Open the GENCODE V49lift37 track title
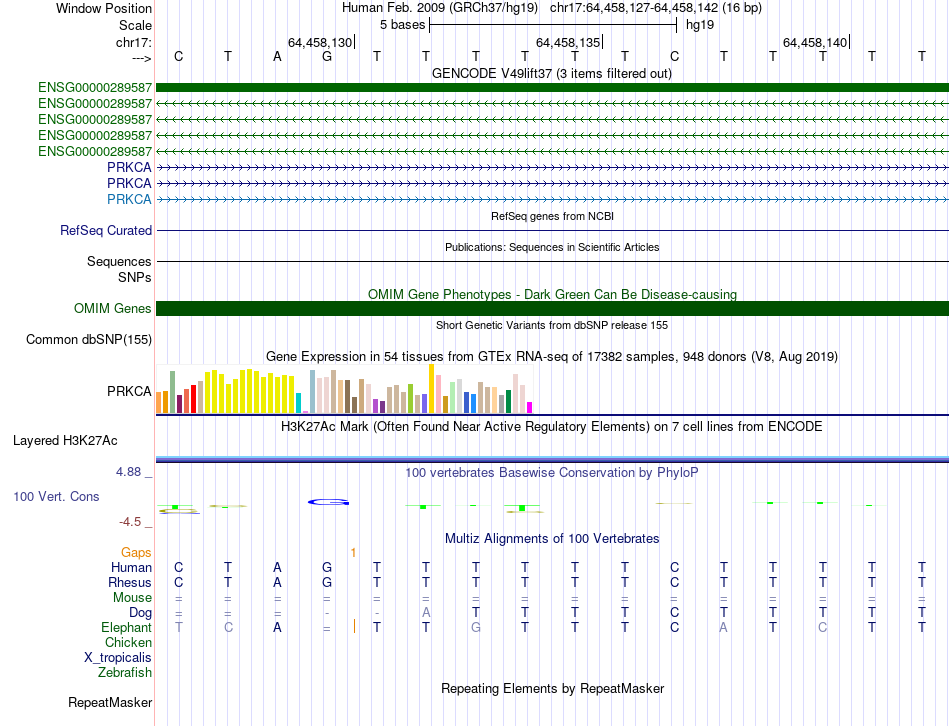Viewport: 950px width, 726px height. coord(551,73)
